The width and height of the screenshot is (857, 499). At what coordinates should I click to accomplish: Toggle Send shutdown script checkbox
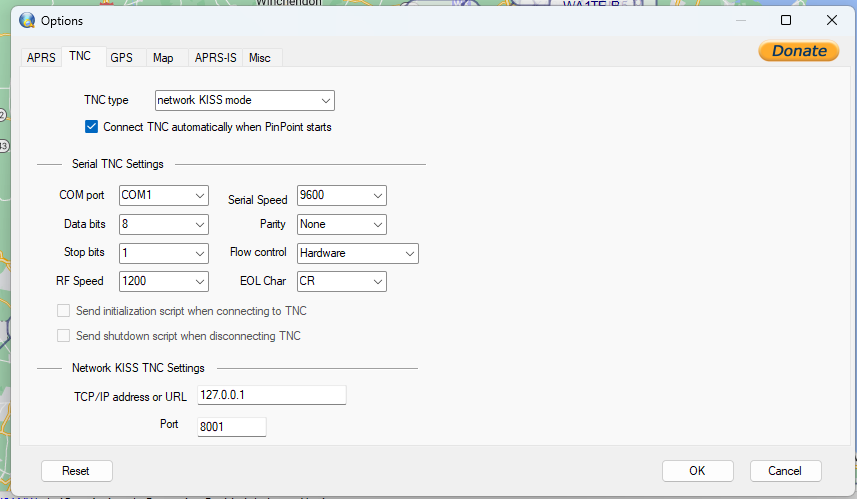(x=63, y=336)
